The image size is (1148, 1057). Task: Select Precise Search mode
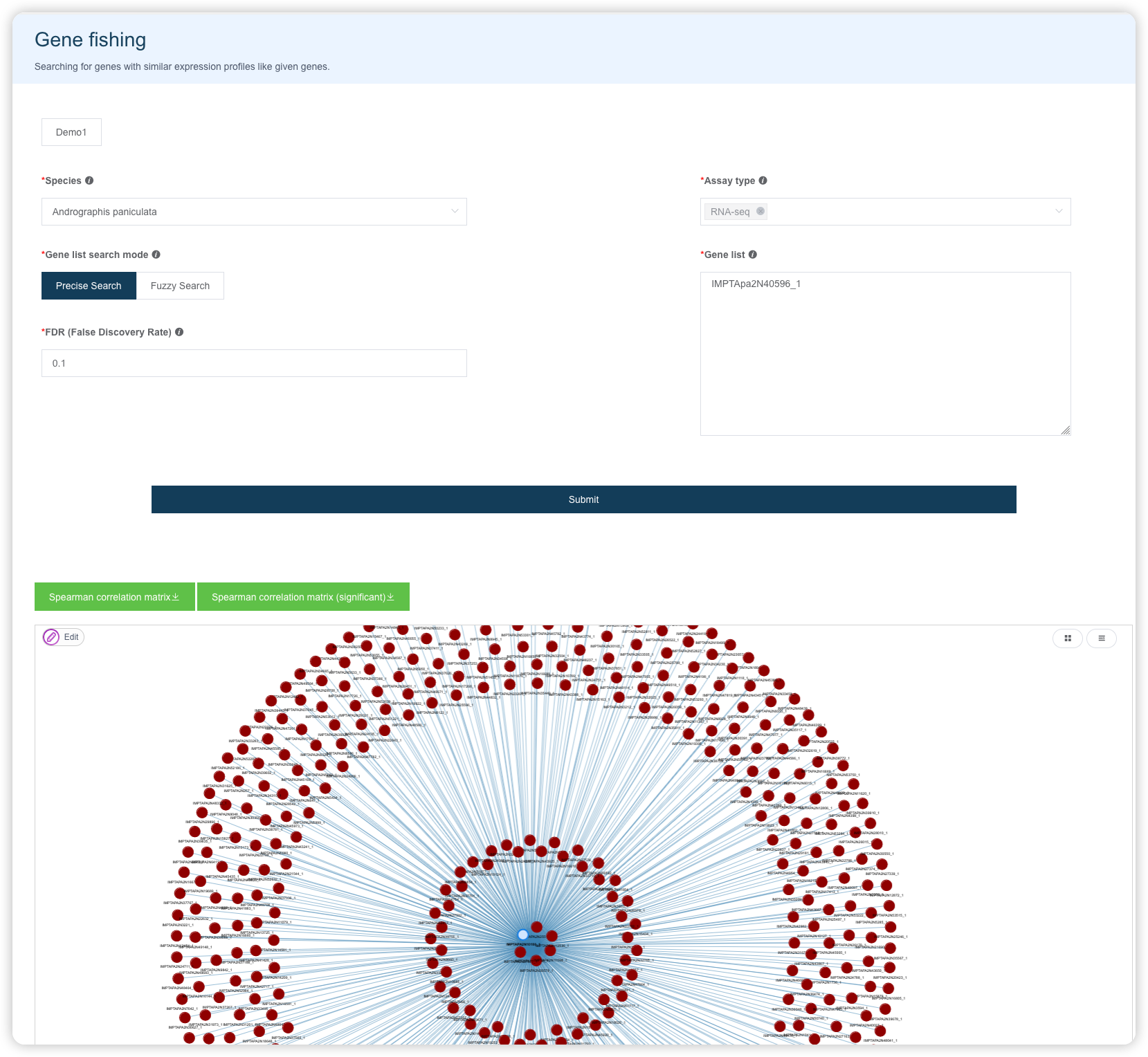click(89, 286)
